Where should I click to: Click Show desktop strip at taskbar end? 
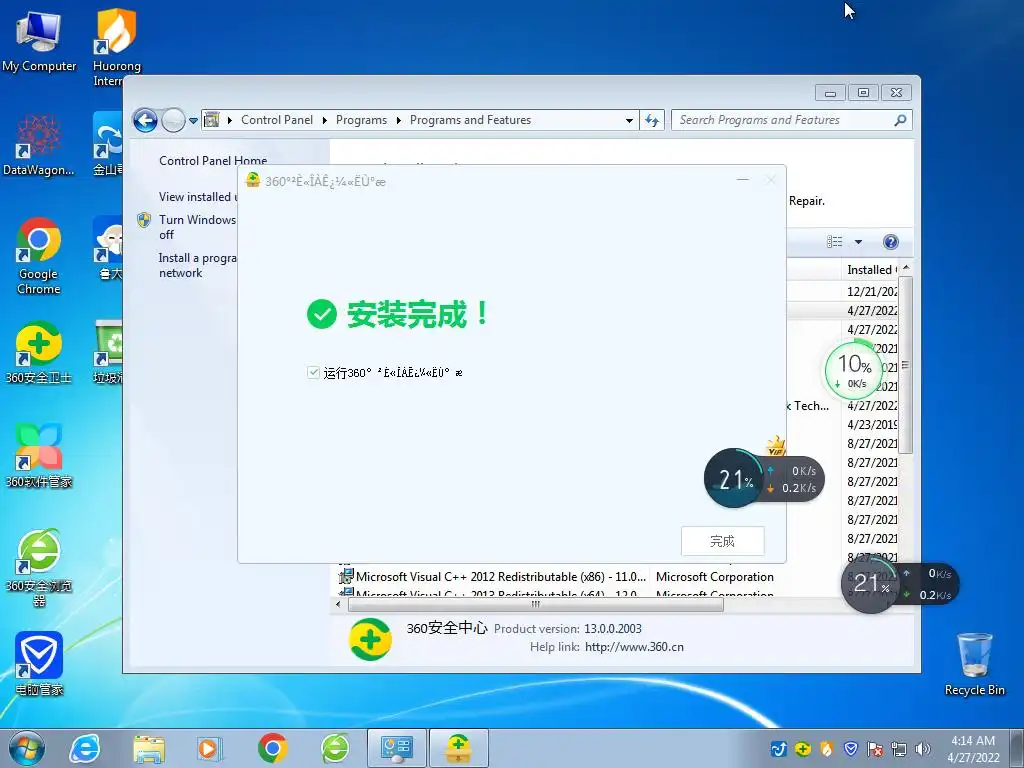pos(1018,748)
